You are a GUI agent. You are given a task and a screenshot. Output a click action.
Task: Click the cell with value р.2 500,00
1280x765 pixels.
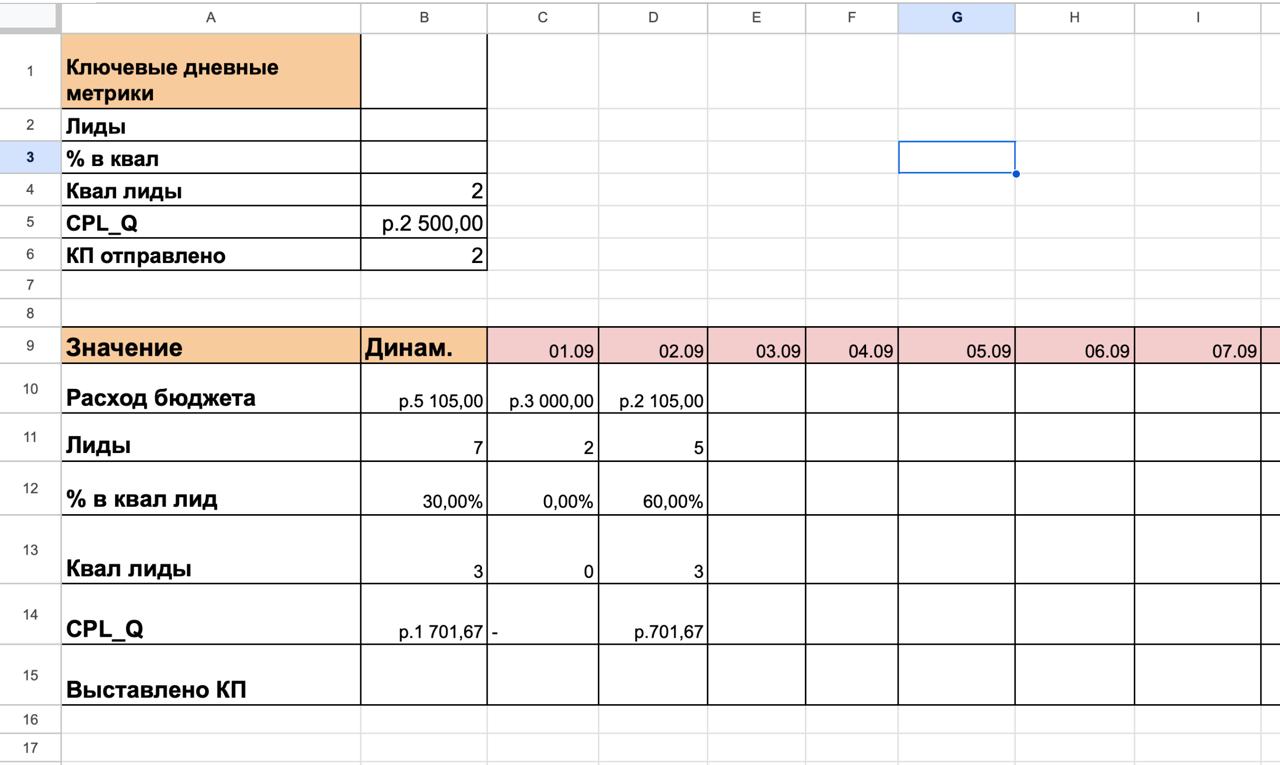(x=424, y=223)
